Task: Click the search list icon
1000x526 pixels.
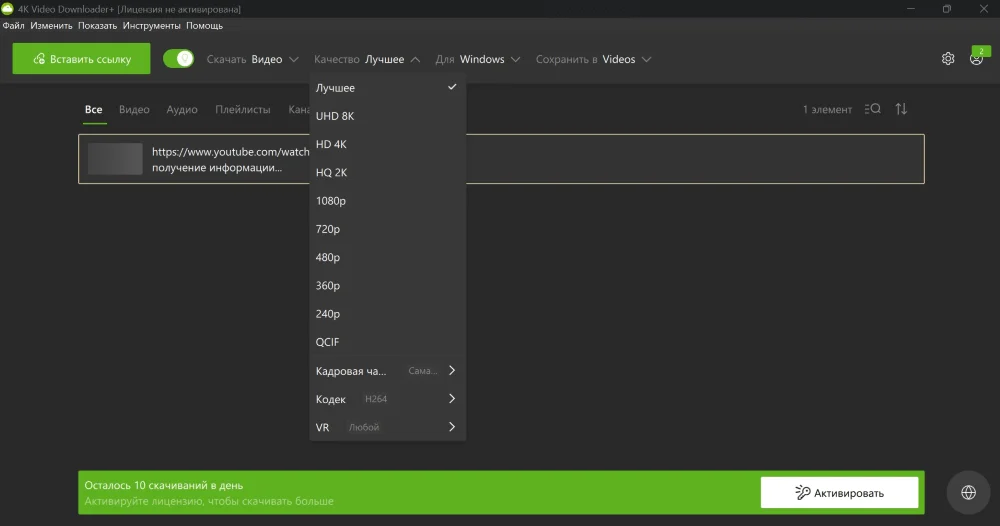Action: 872,109
